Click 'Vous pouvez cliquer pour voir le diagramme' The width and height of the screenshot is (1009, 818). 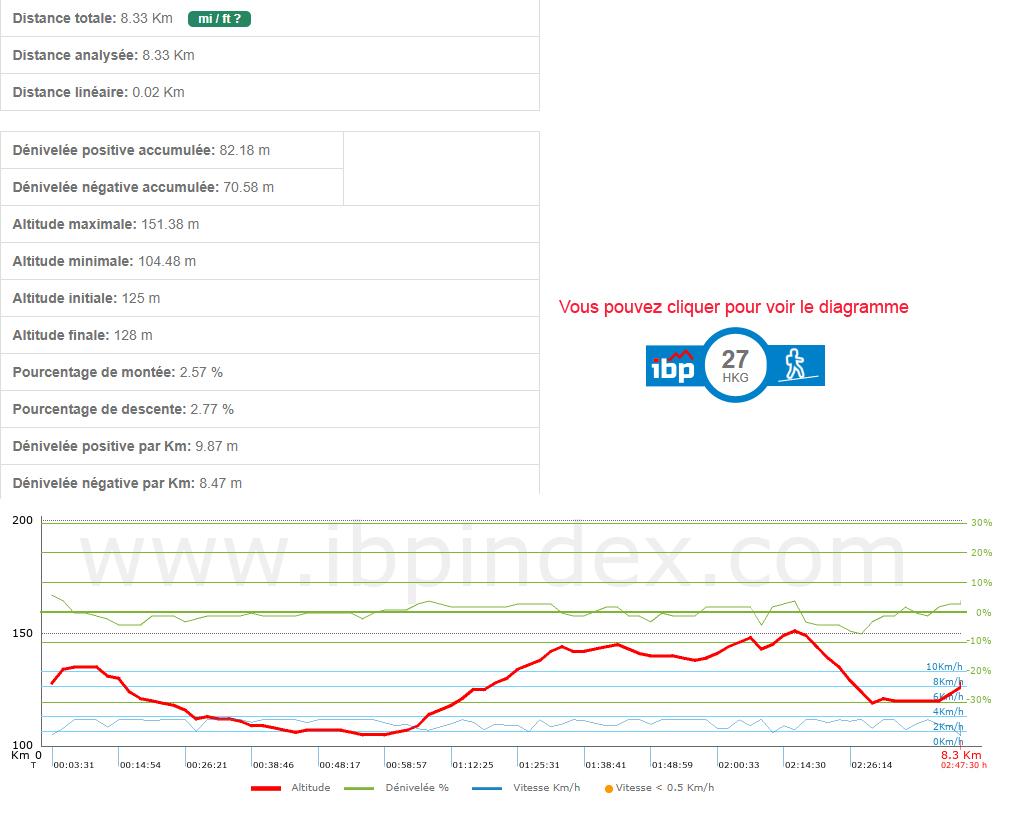[x=733, y=307]
